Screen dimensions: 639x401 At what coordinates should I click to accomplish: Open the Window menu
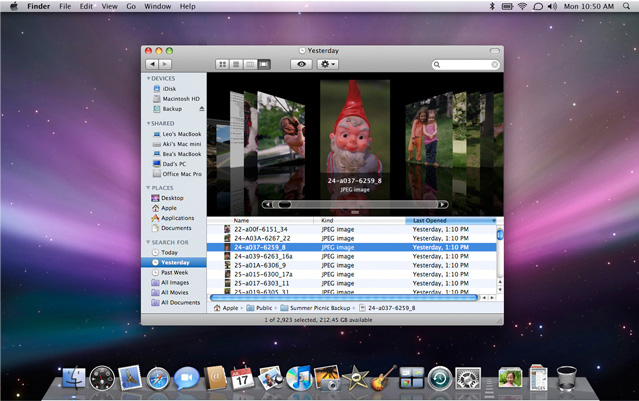click(157, 7)
